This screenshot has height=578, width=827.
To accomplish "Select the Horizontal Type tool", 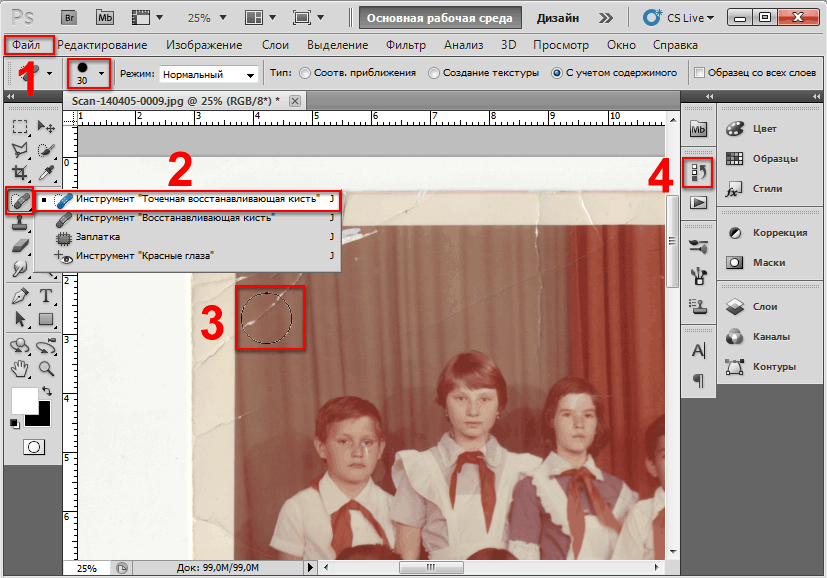I will pos(46,296).
